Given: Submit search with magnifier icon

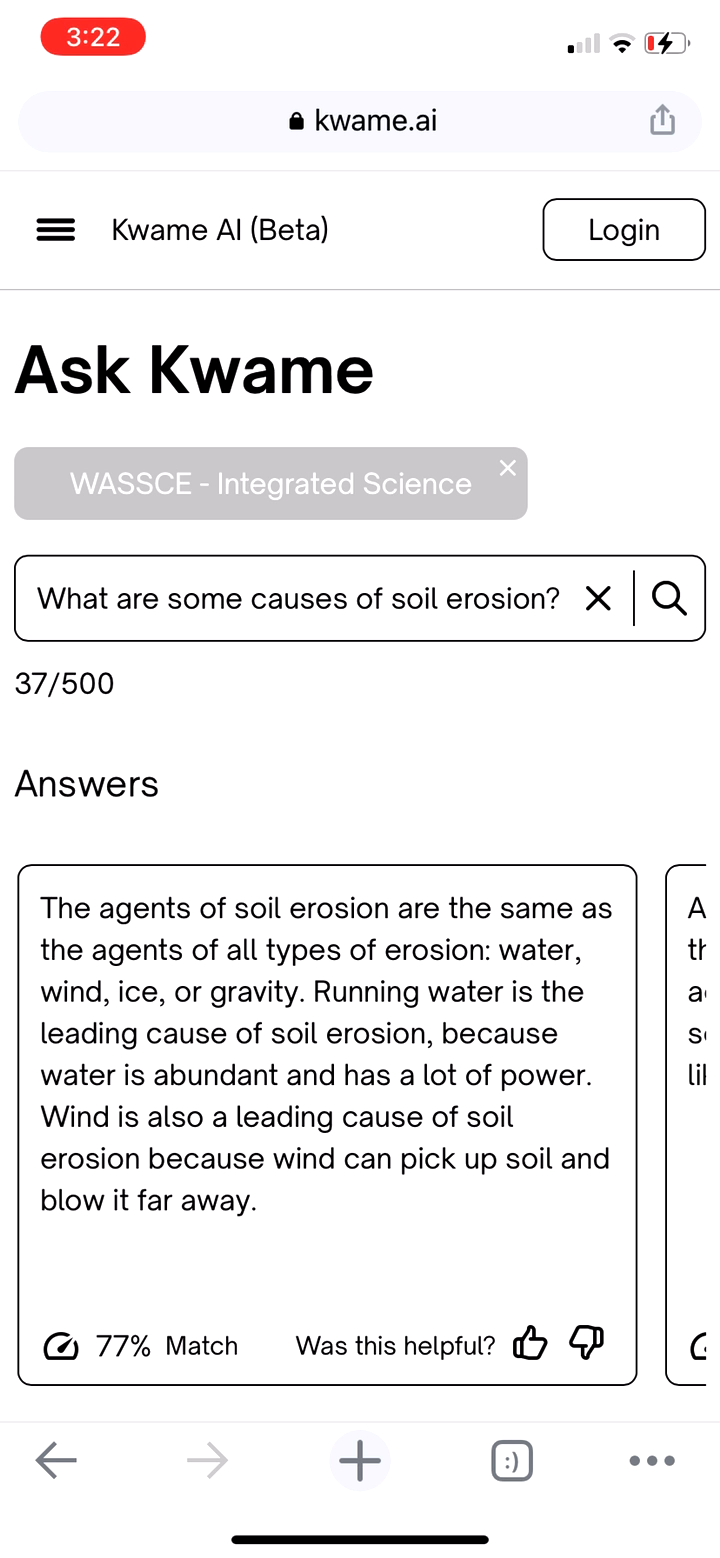Looking at the screenshot, I should 669,598.
